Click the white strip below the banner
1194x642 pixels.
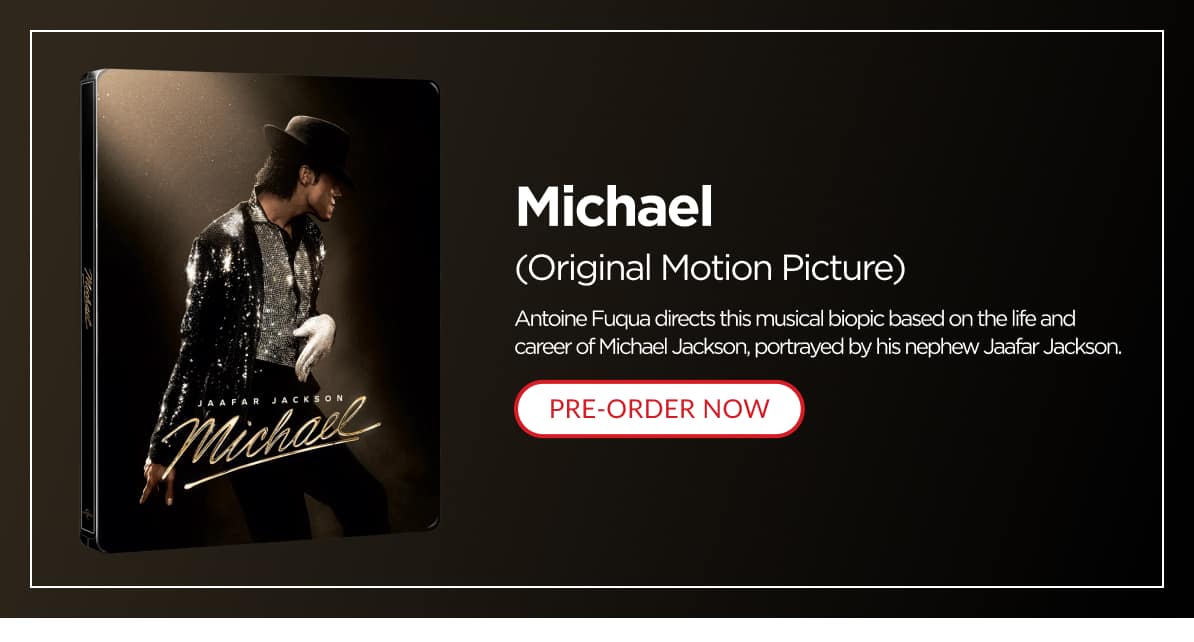point(597,630)
